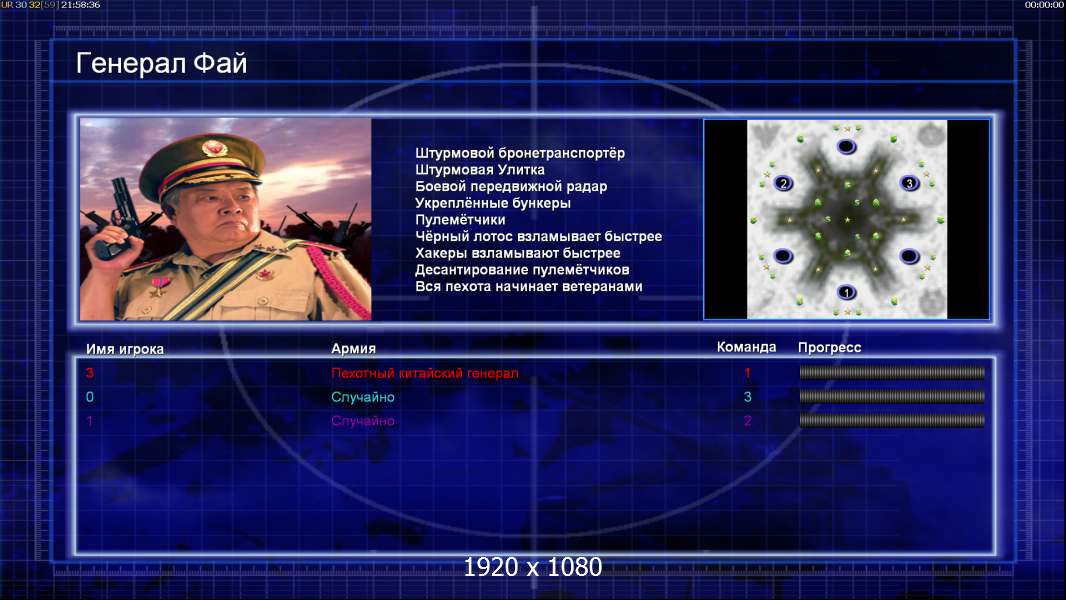Click the 'Пулемётчики' entry
The image size is (1066, 600).
coord(460,219)
